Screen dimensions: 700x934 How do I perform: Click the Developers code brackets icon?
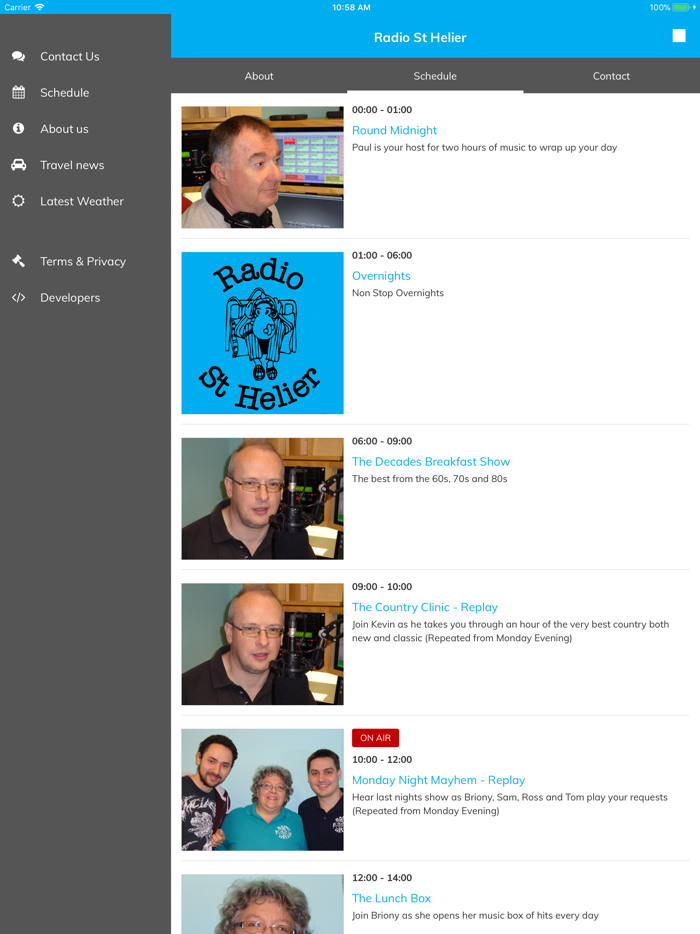pyautogui.click(x=18, y=297)
